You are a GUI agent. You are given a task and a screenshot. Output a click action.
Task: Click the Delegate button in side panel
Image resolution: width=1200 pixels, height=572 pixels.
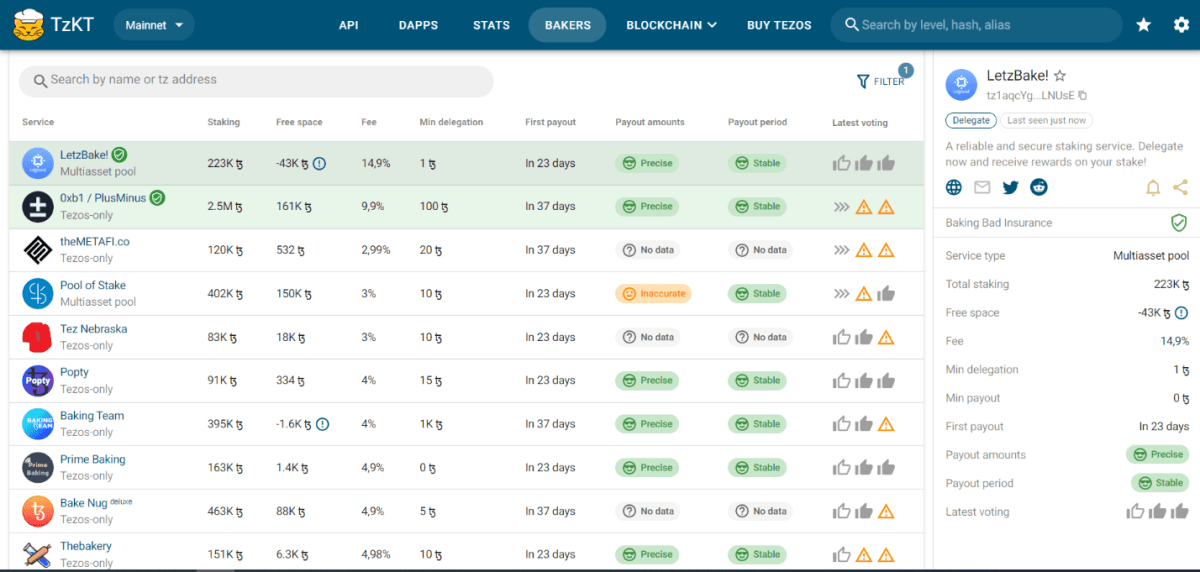(971, 120)
